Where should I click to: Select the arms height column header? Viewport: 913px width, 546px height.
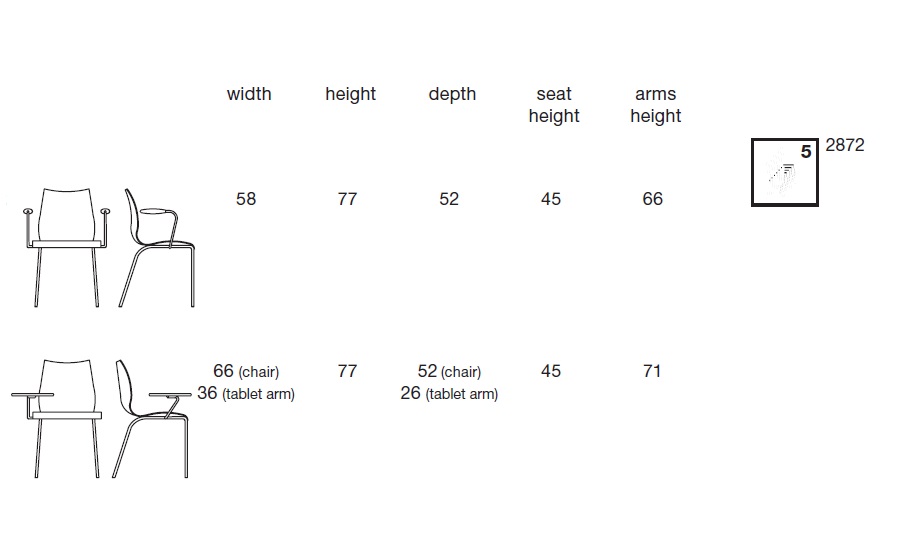[x=656, y=105]
